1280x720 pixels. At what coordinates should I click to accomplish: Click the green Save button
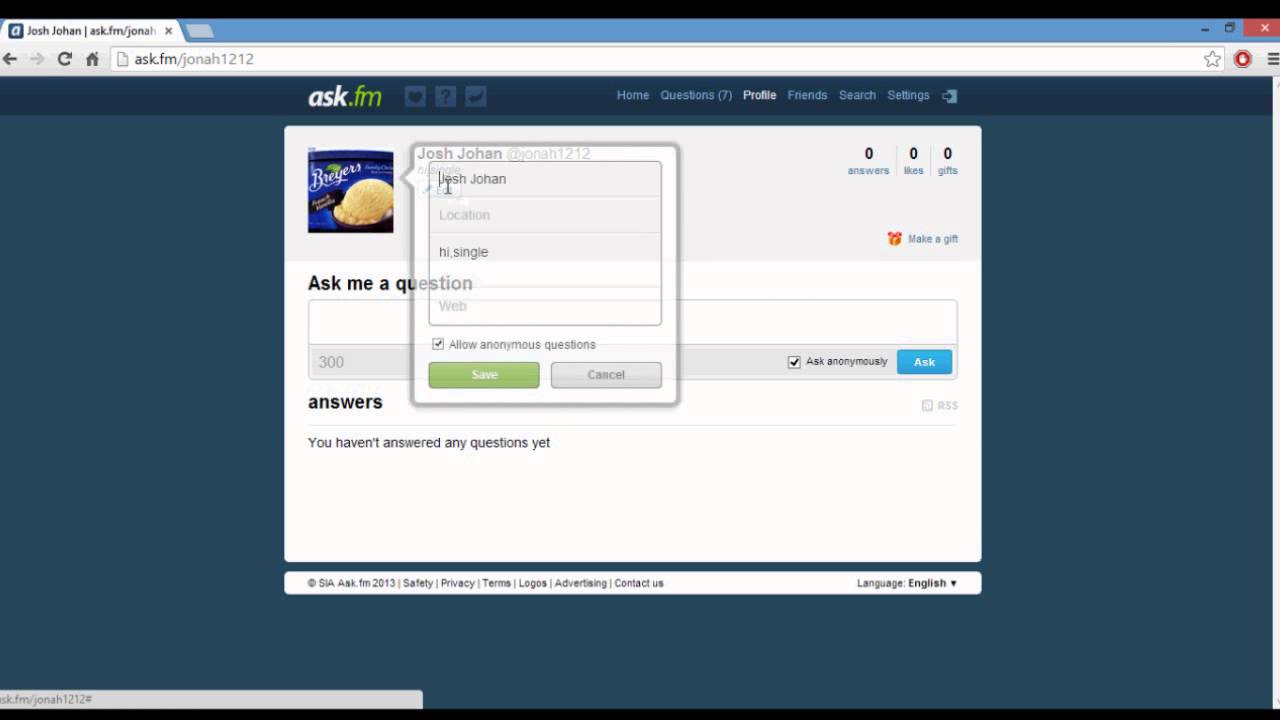(x=484, y=375)
